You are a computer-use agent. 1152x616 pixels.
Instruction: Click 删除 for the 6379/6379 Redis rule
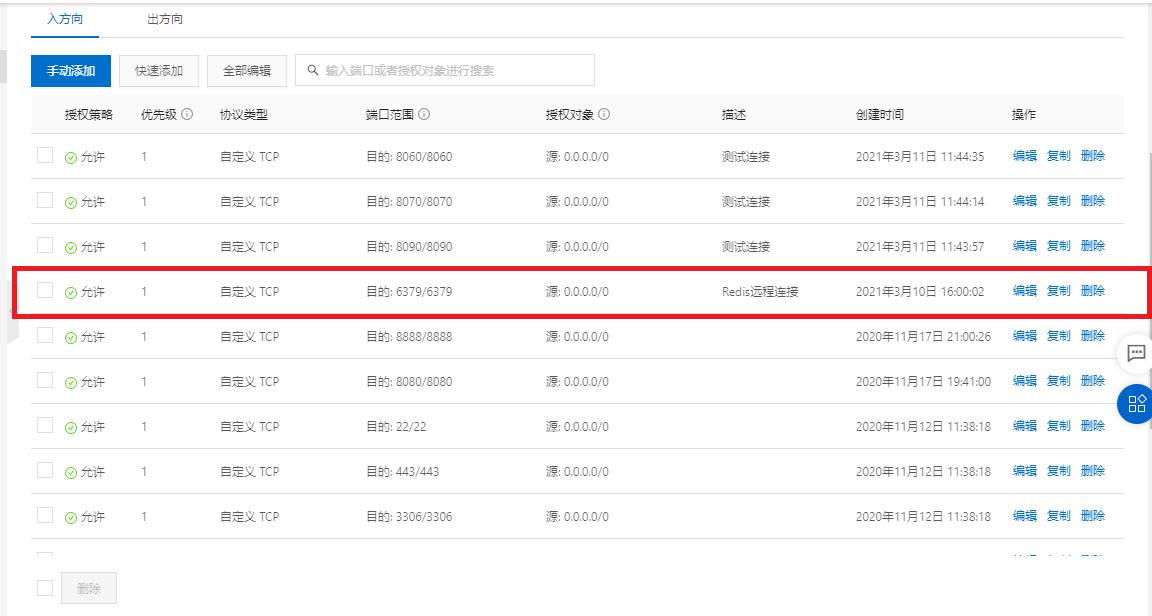pos(1092,290)
